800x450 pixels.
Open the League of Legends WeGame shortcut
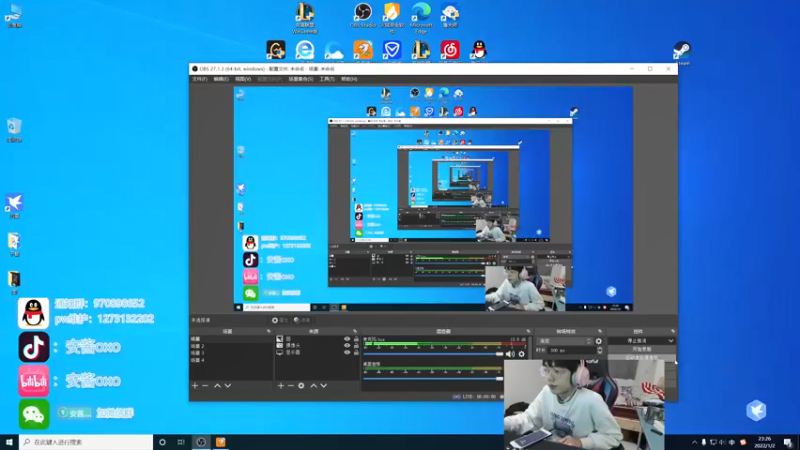tap(305, 17)
